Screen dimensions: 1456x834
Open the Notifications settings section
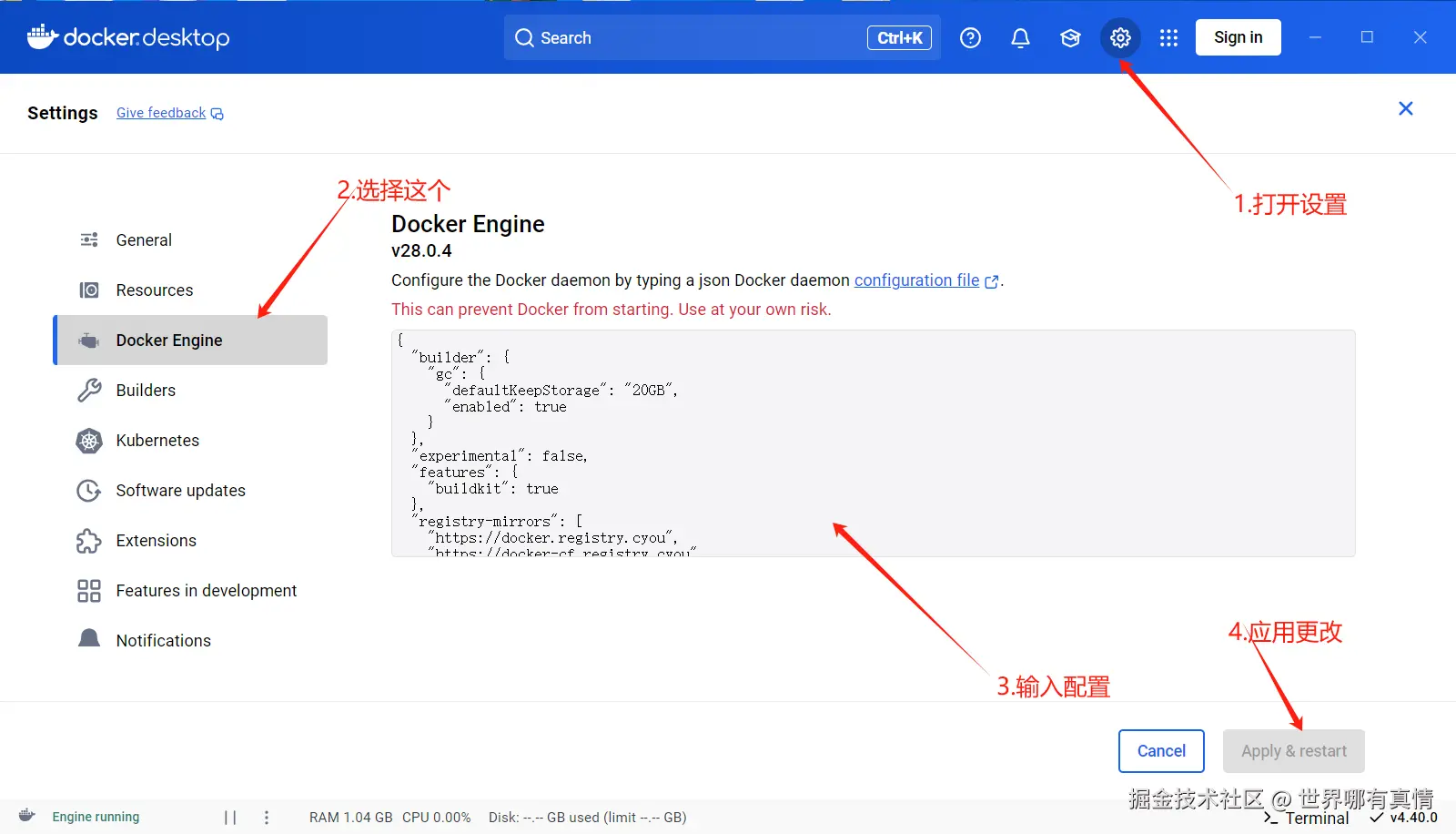(191, 641)
